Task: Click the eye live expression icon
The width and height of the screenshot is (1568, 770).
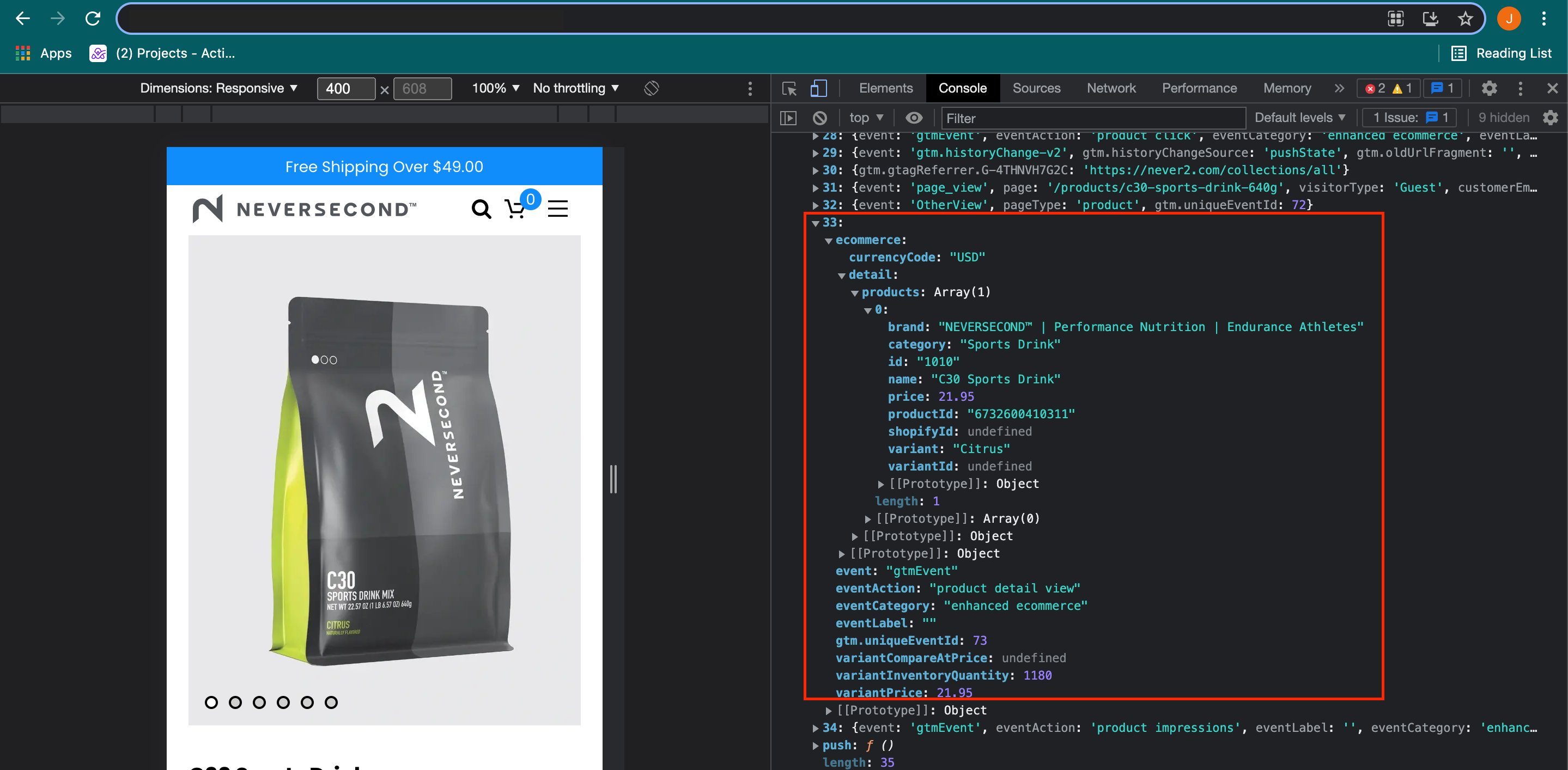Action: click(913, 118)
